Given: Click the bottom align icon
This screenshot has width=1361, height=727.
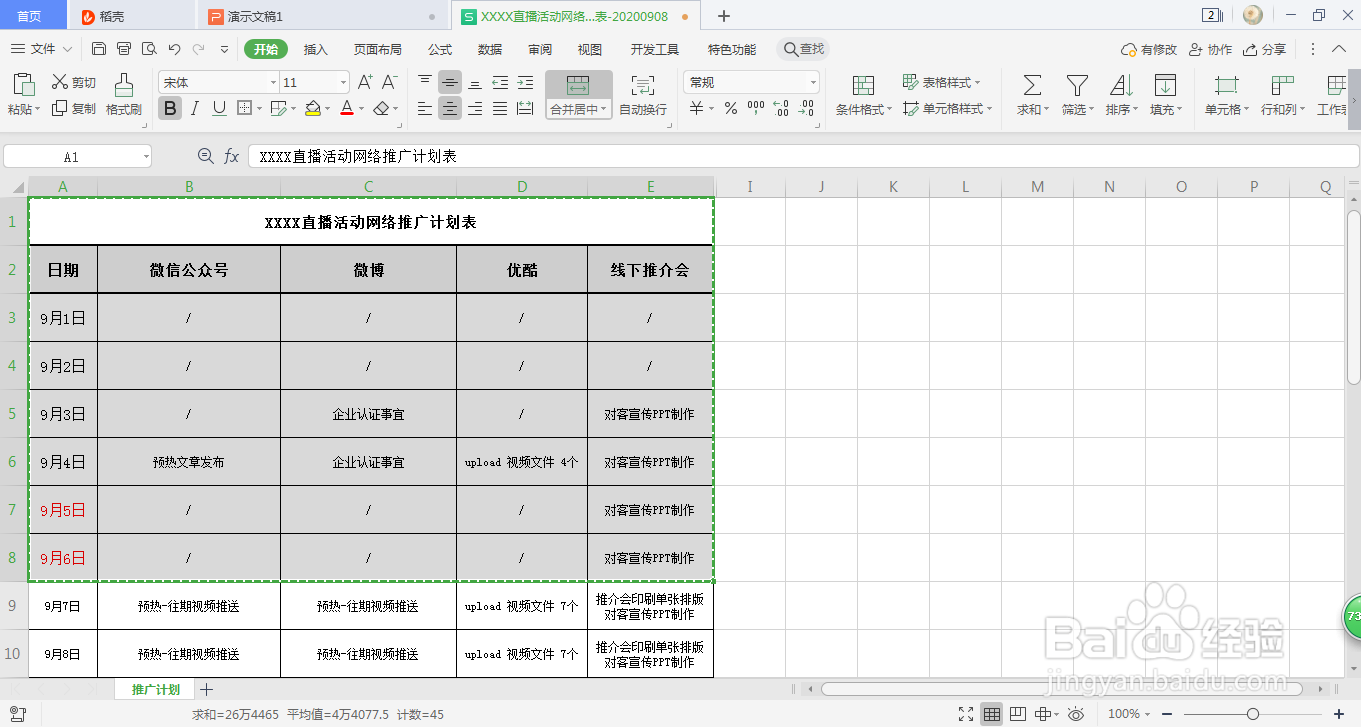Looking at the screenshot, I should 475,82.
